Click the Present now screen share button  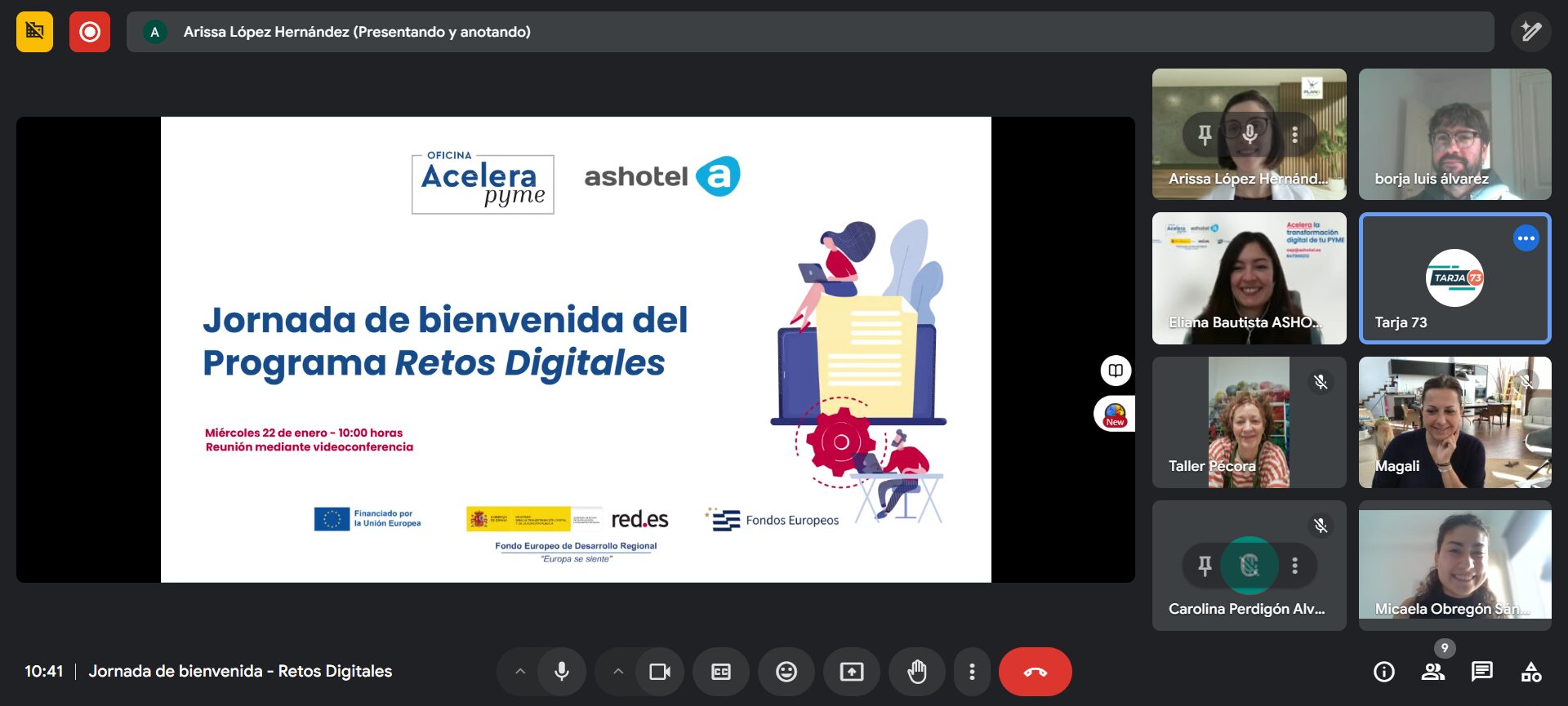coord(852,672)
